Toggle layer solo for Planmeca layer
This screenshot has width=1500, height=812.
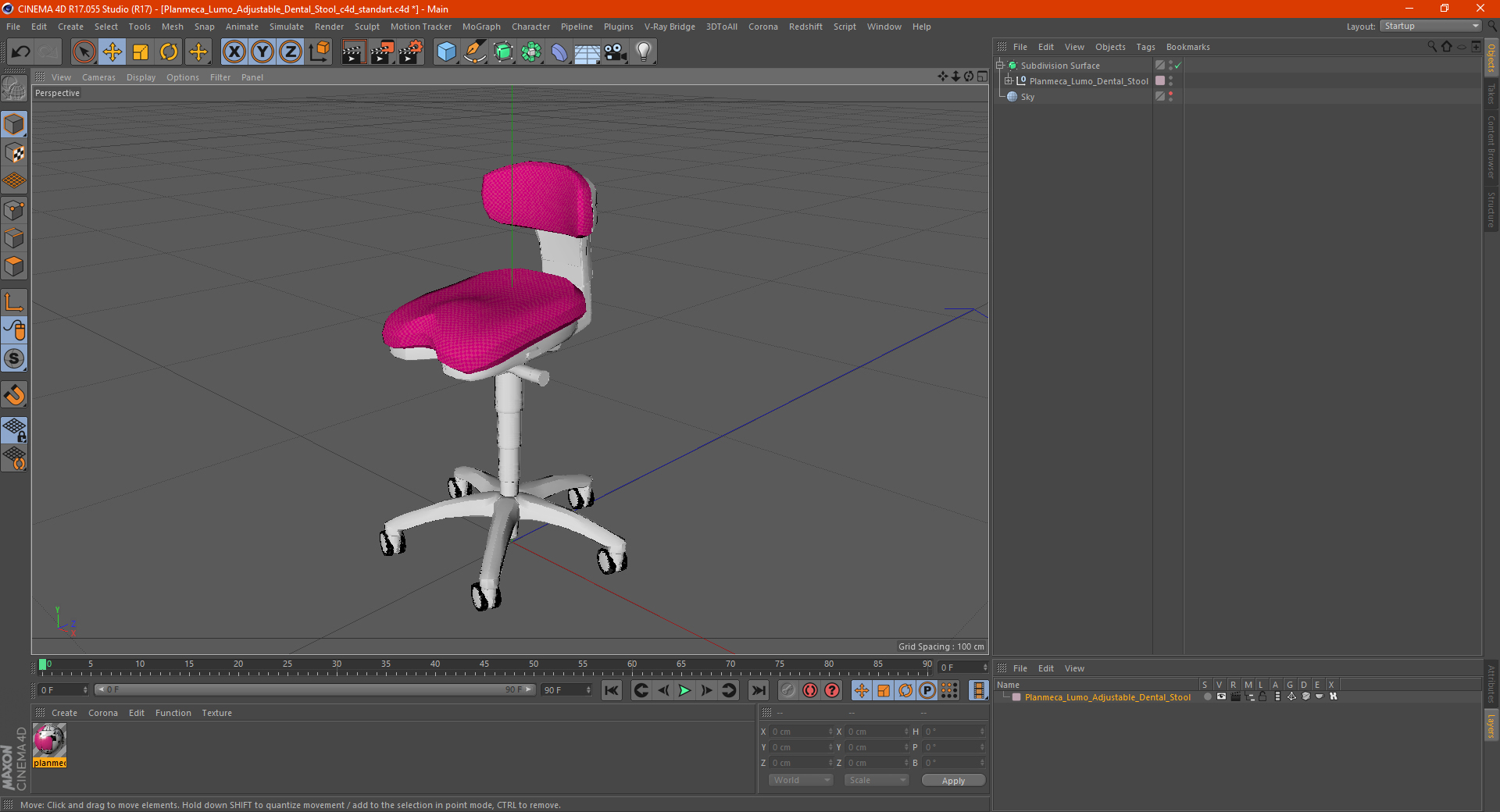tap(1208, 696)
